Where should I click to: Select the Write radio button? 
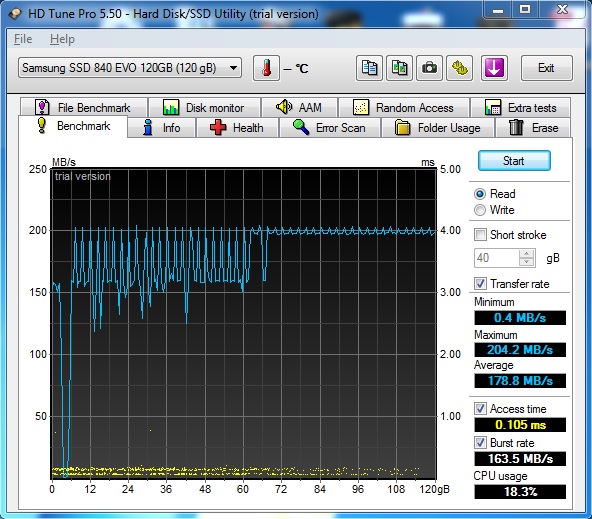click(x=480, y=210)
